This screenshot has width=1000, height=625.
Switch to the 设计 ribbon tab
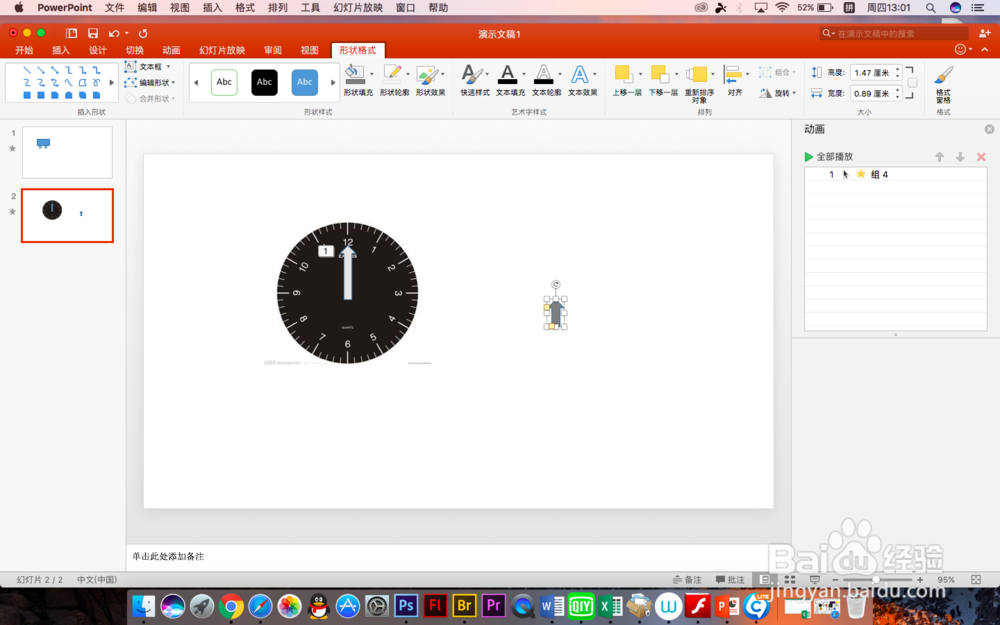point(98,50)
